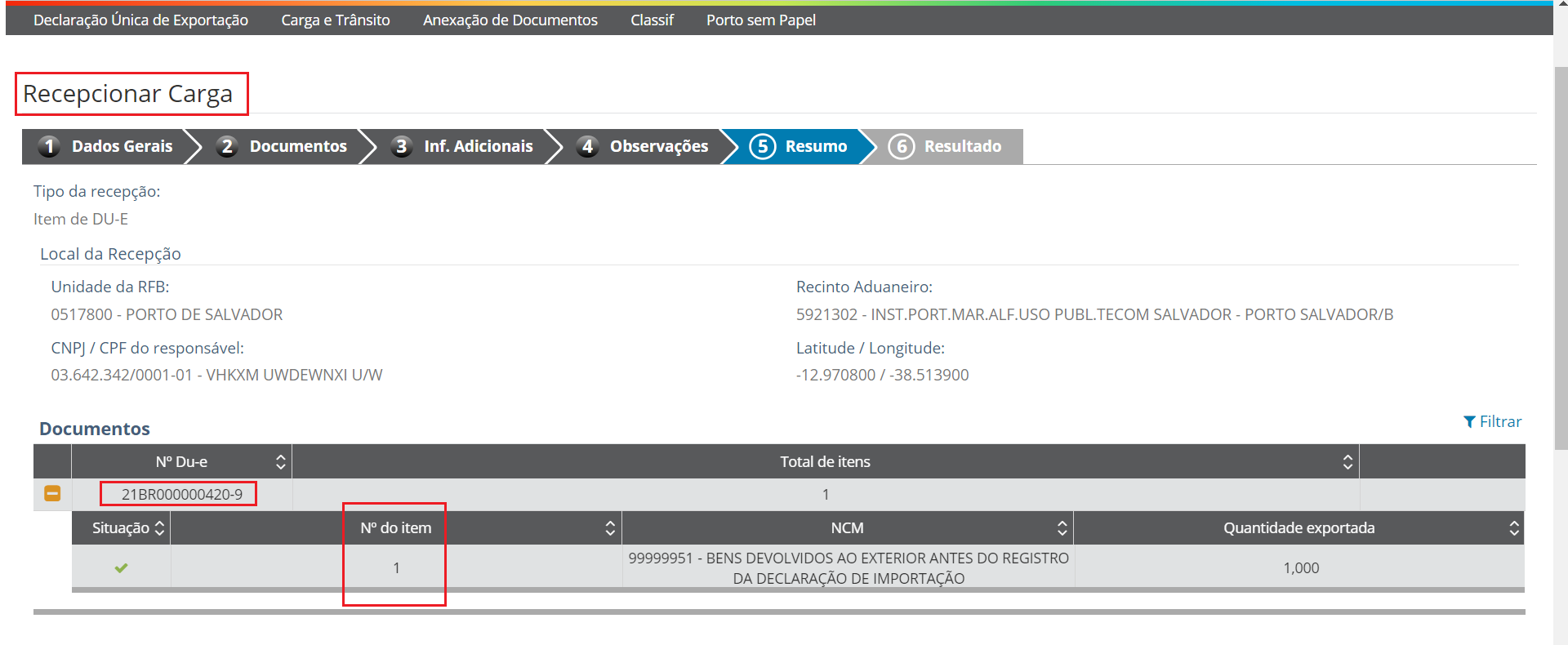Sort by Nº Du-e column arrows
This screenshot has width=1568, height=645.
280,462
